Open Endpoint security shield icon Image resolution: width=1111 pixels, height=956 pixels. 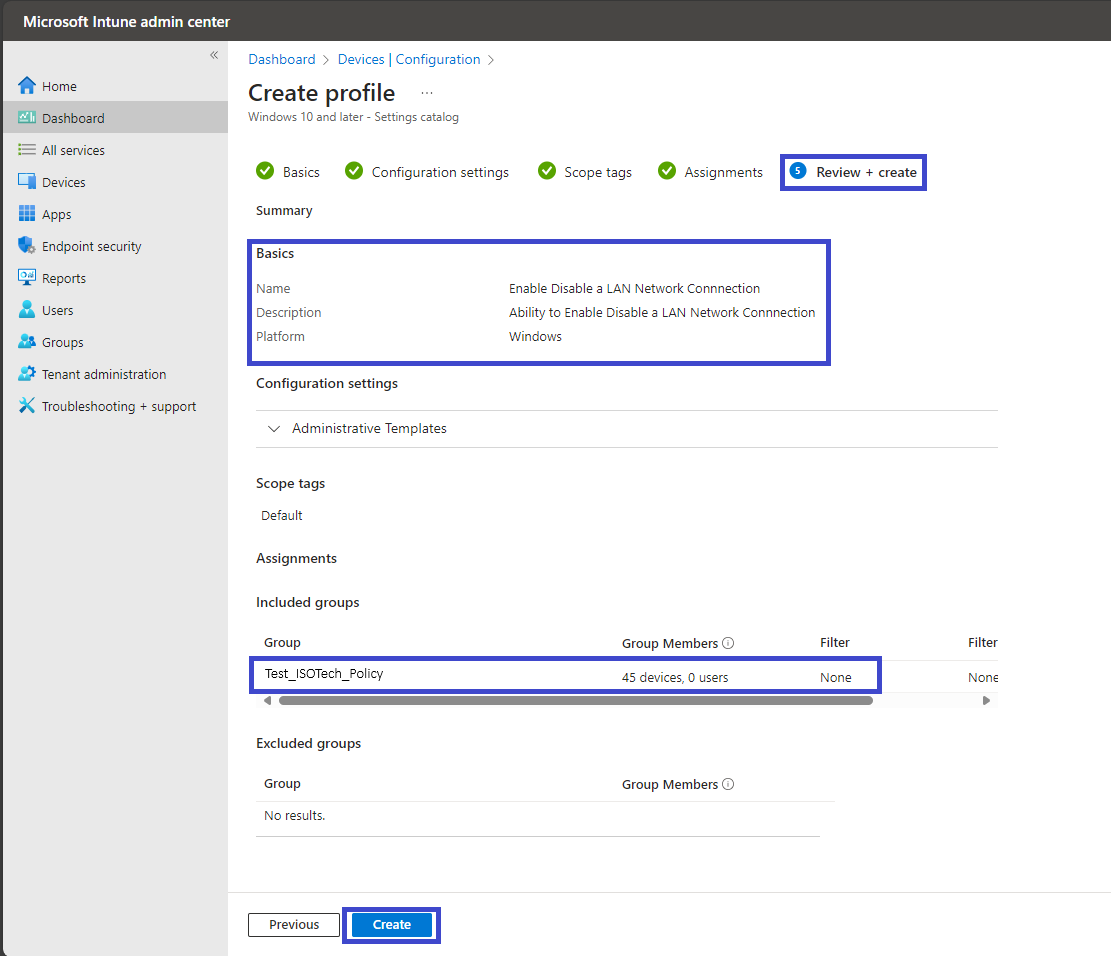[x=27, y=245]
